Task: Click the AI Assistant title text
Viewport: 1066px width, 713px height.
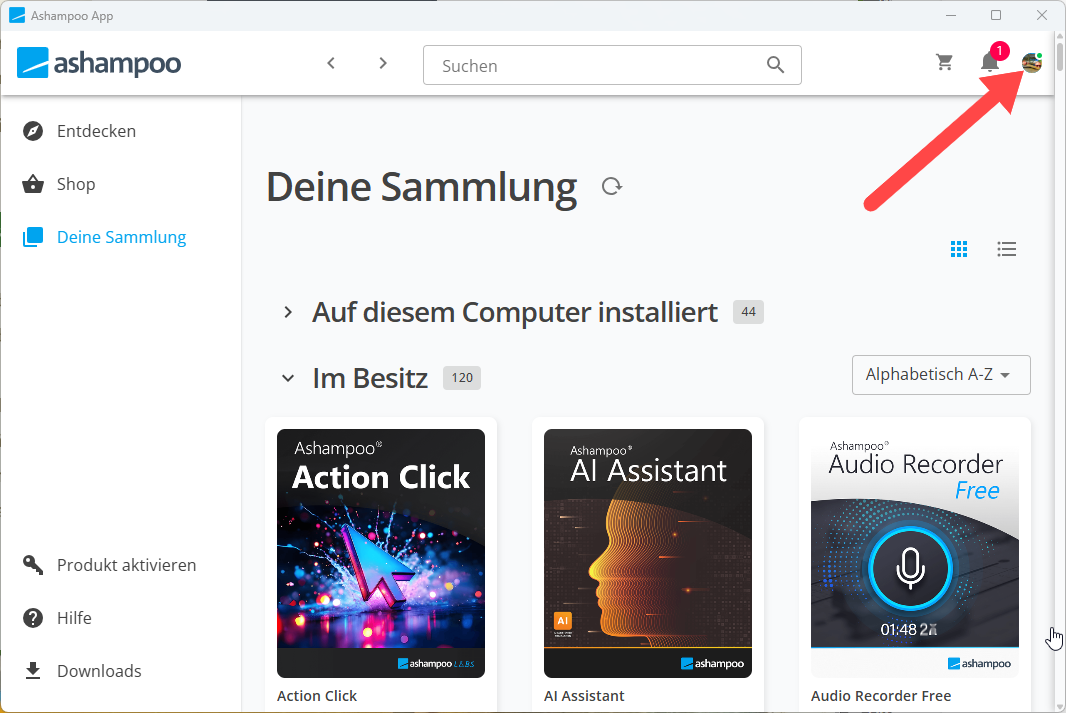Action: [584, 696]
